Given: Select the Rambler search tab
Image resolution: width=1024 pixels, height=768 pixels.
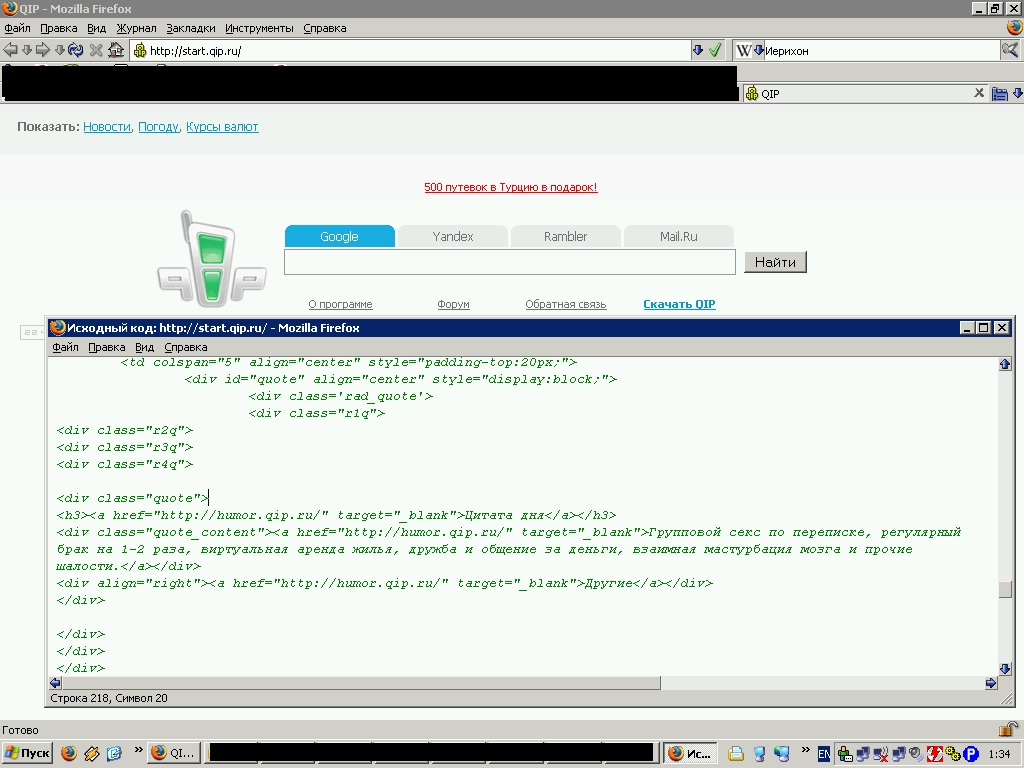Looking at the screenshot, I should [x=566, y=236].
